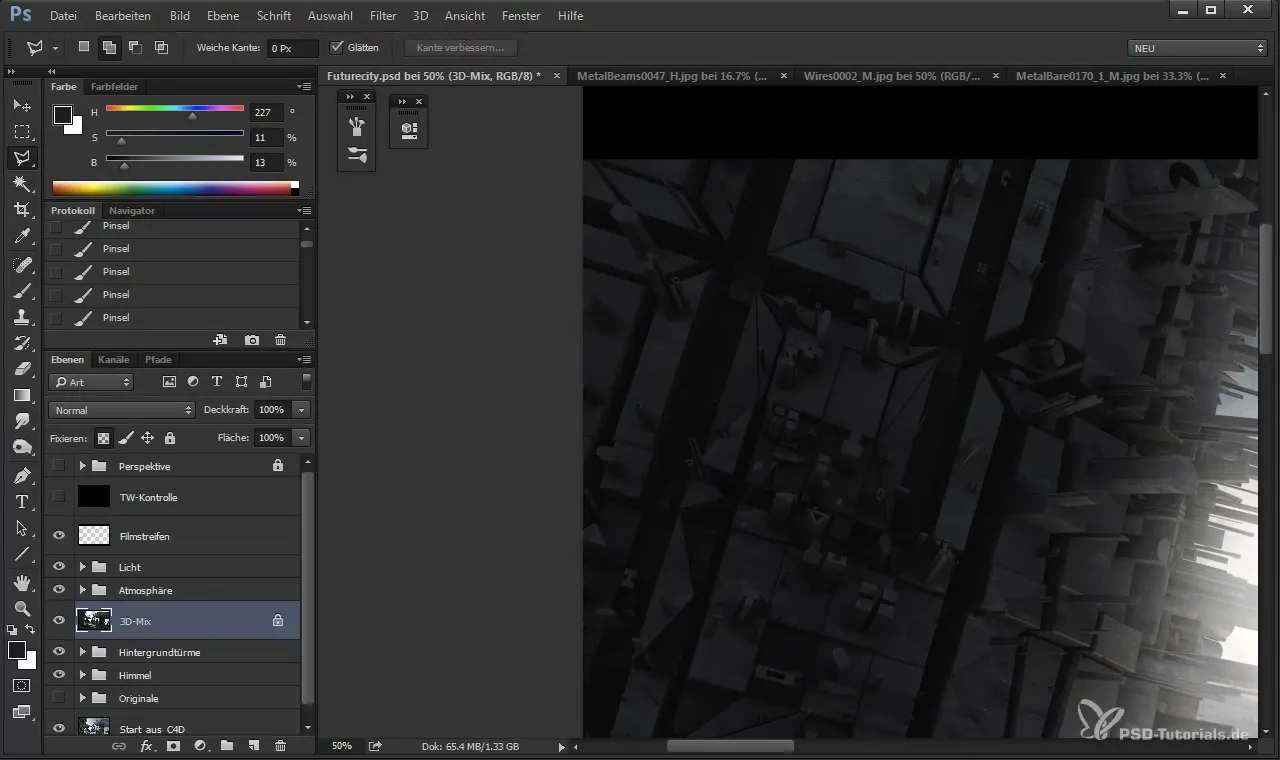1280x760 pixels.
Task: Select the Zoom tool
Action: (22, 608)
